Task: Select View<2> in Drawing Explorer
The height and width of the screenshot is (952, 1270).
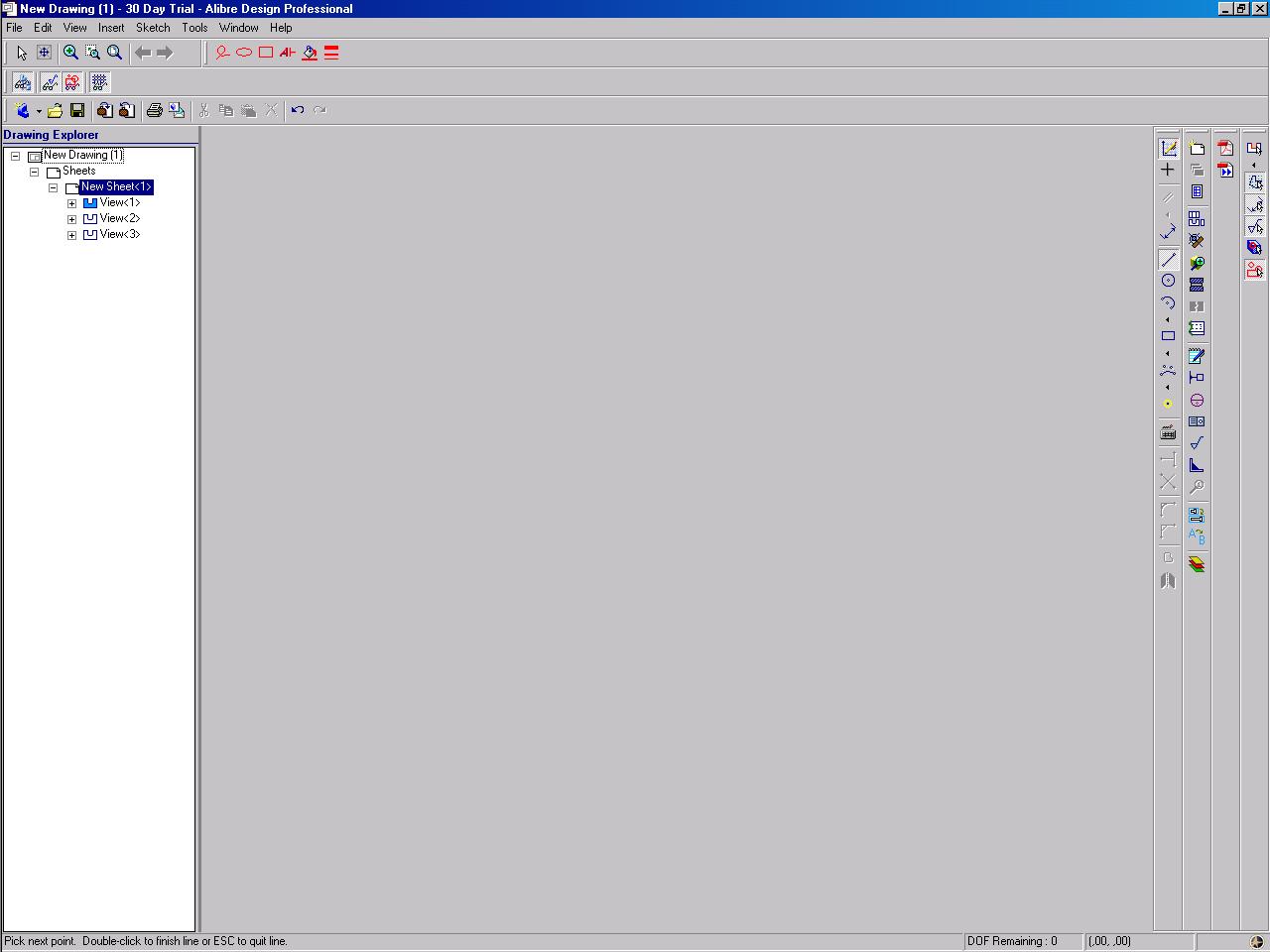Action: coord(119,218)
